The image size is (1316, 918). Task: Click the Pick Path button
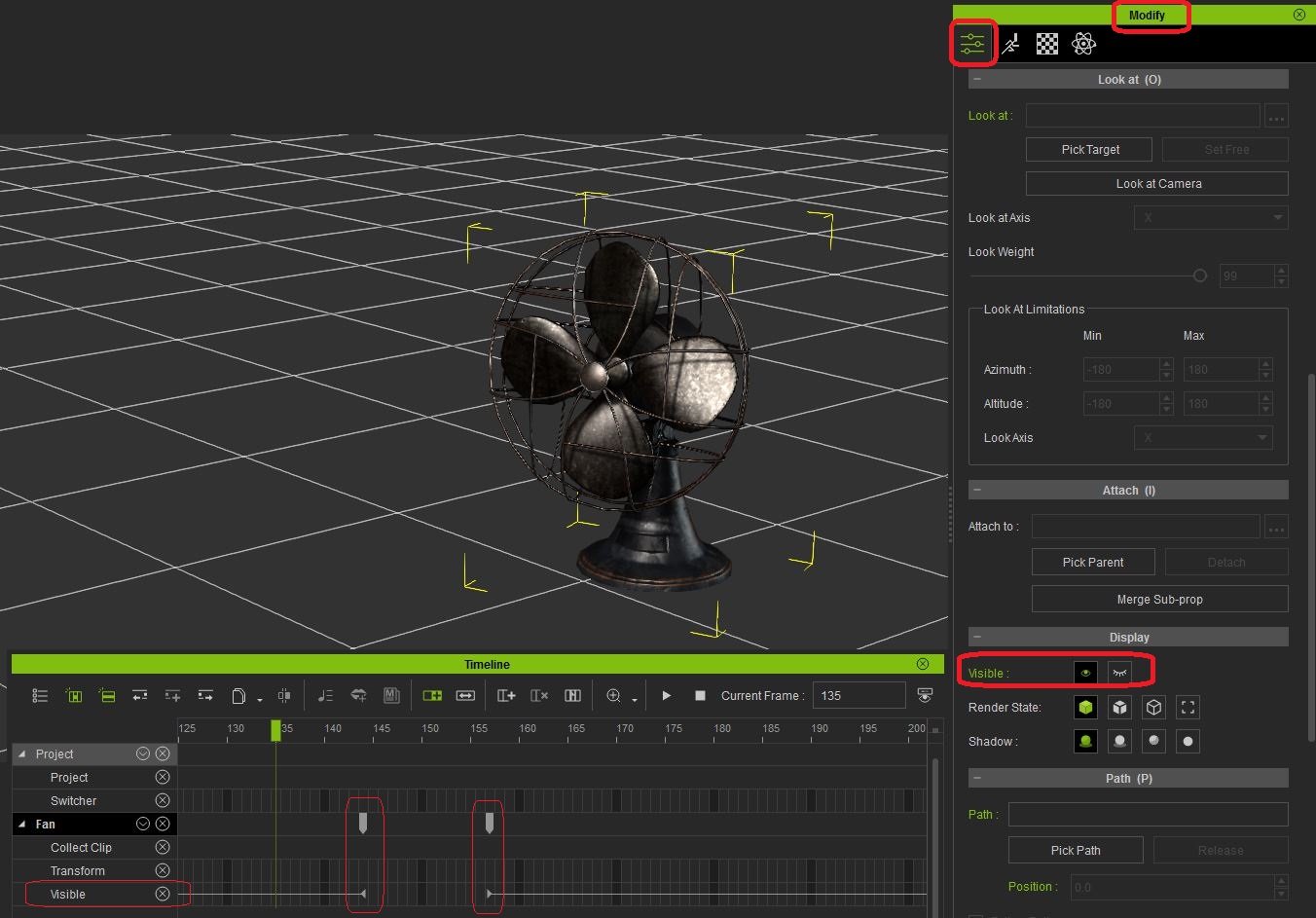point(1076,850)
